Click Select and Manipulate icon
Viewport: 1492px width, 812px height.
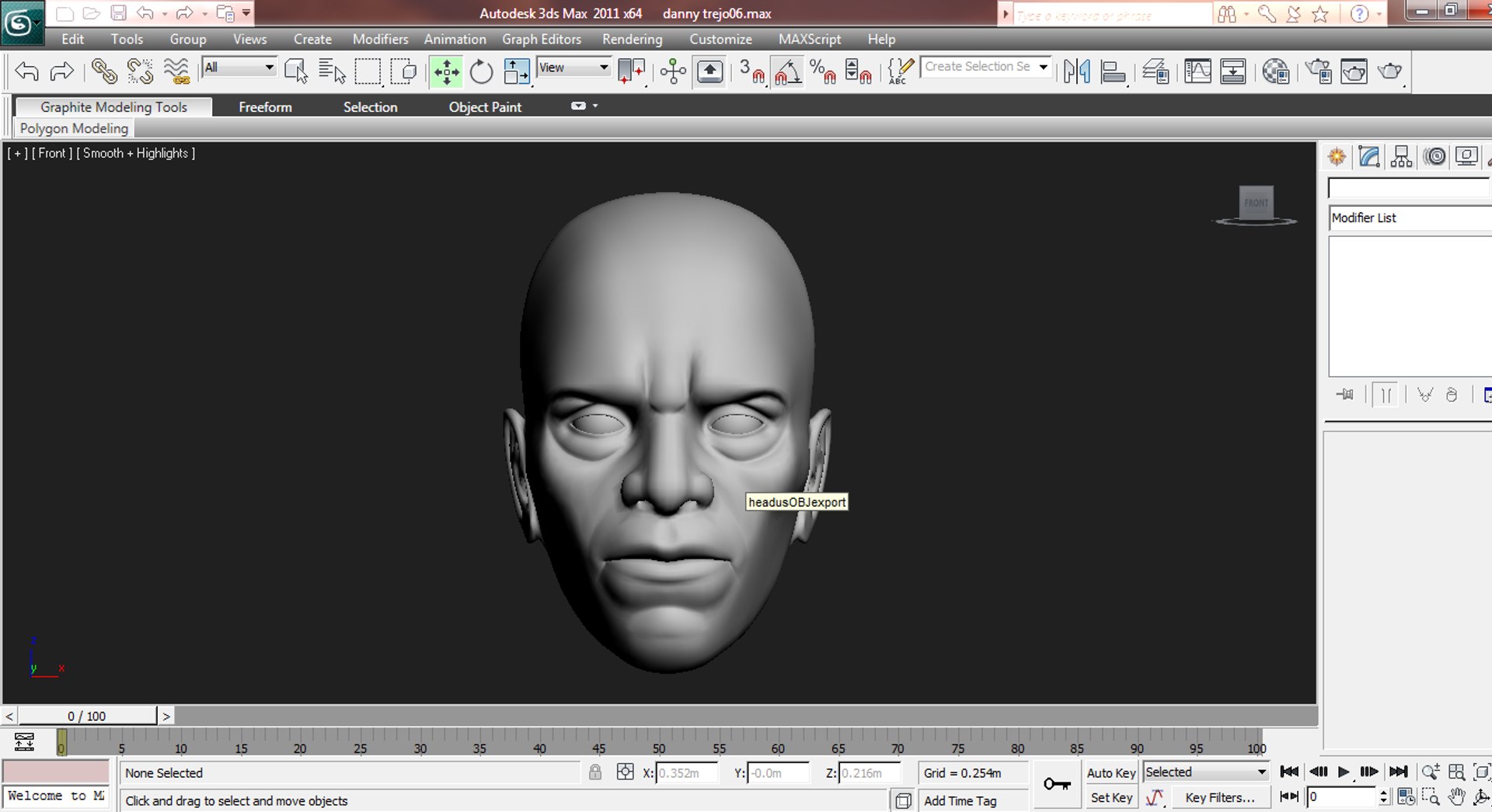tap(673, 71)
